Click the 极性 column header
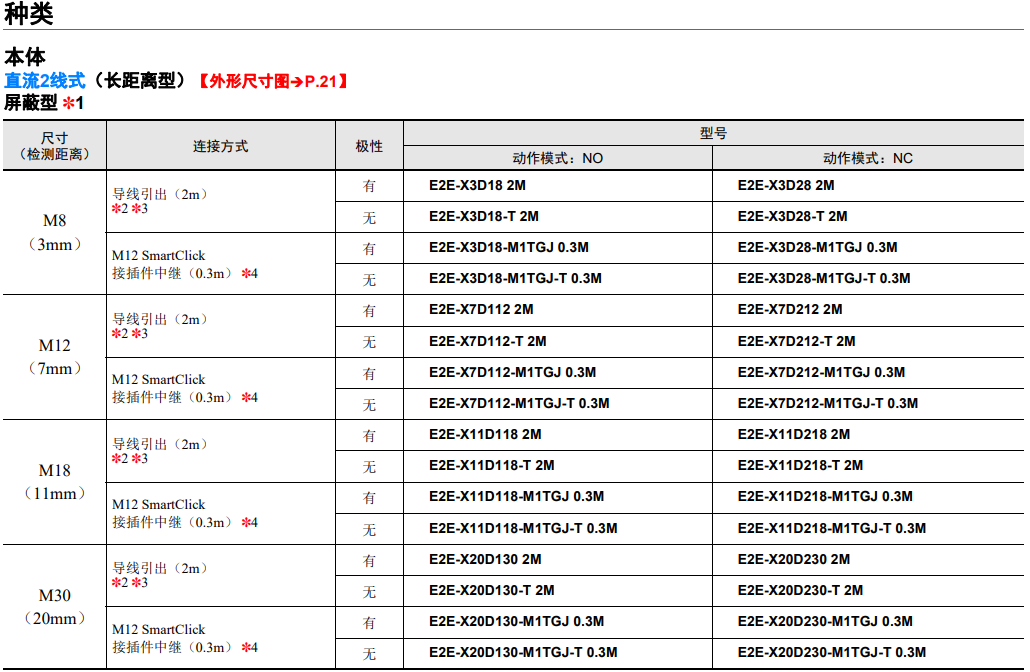Image resolution: width=1030 pixels, height=672 pixels. [x=369, y=146]
